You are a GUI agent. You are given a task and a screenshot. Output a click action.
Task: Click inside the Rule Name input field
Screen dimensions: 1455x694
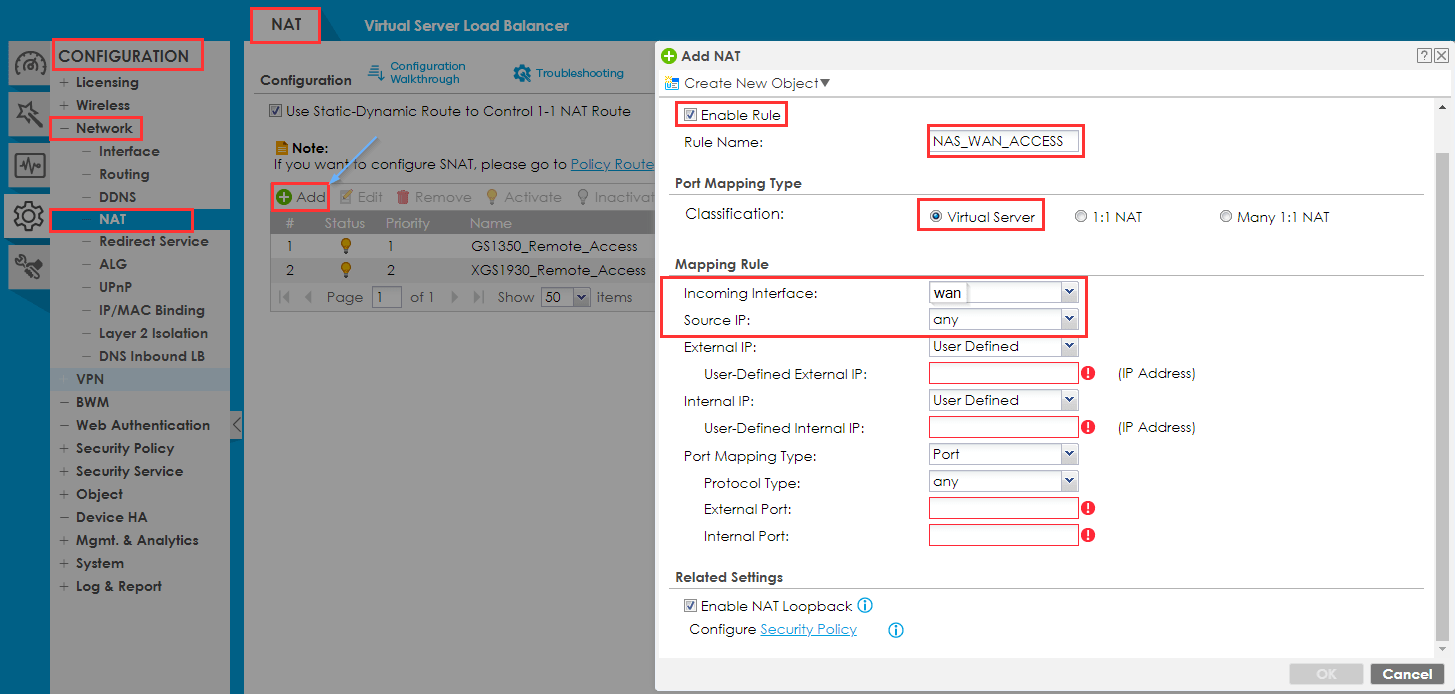pyautogui.click(x=1004, y=141)
